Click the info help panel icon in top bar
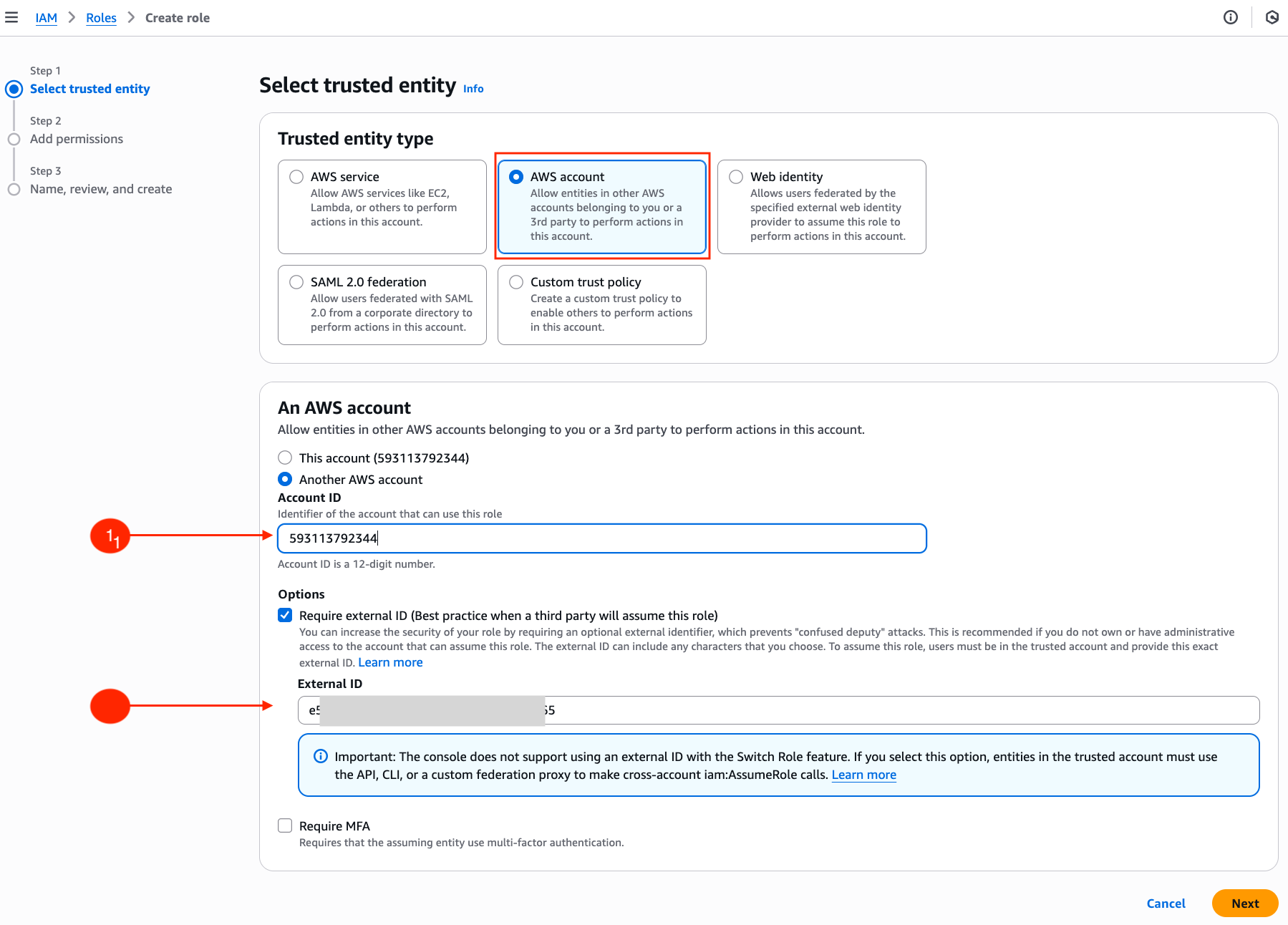The height and width of the screenshot is (925, 1288). [1231, 17]
